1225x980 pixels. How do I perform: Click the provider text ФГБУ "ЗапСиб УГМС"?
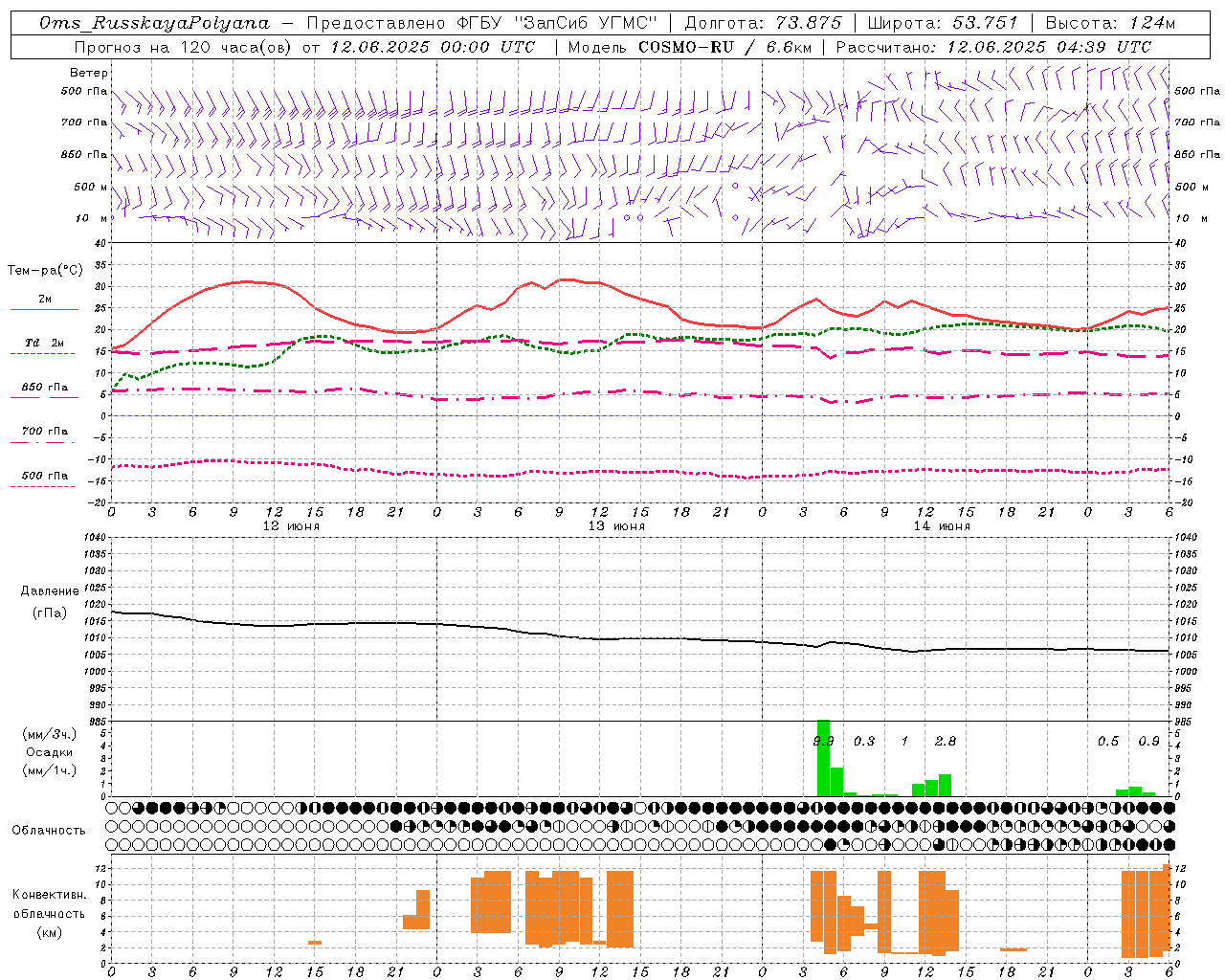tap(557, 23)
